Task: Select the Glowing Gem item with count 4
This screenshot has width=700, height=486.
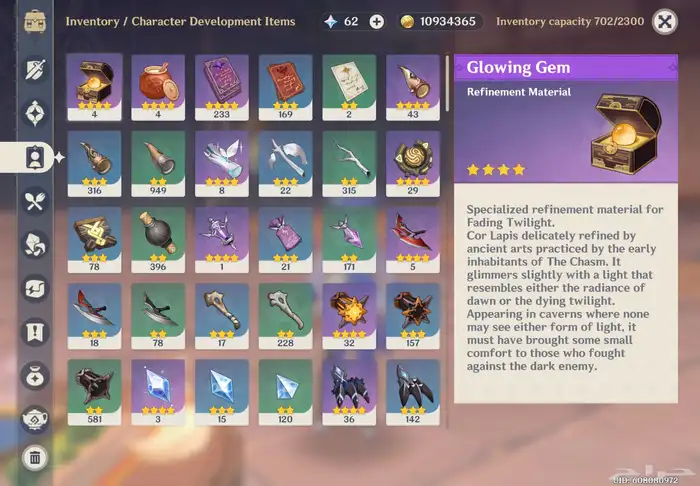Action: coord(94,87)
